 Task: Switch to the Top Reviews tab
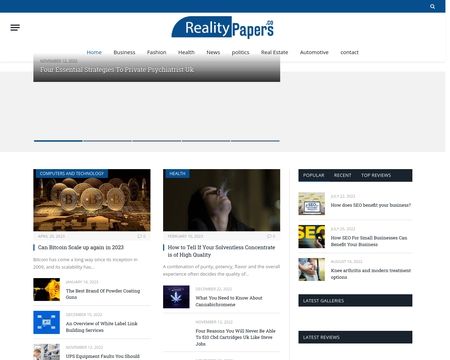[x=376, y=175]
